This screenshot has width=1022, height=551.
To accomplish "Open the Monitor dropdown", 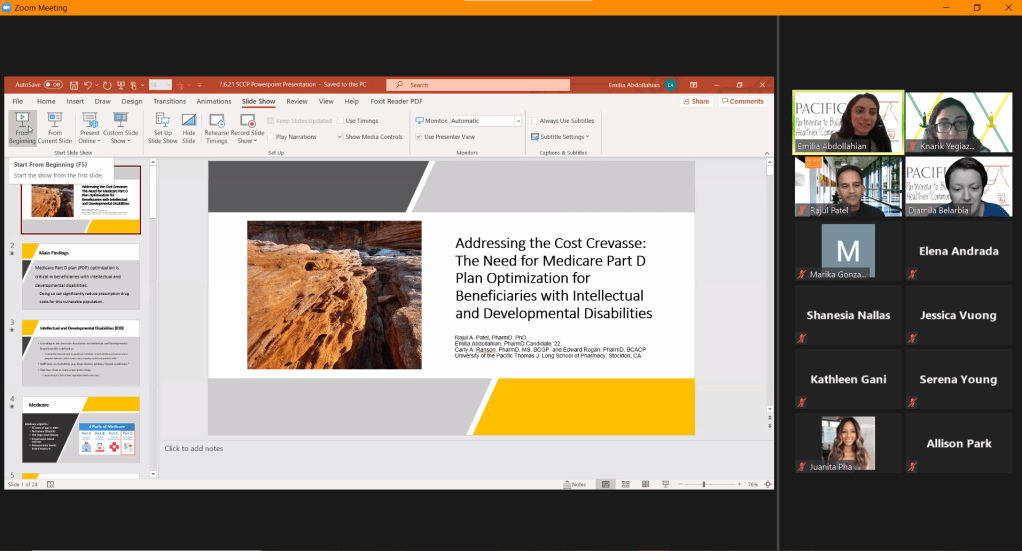I will point(517,121).
